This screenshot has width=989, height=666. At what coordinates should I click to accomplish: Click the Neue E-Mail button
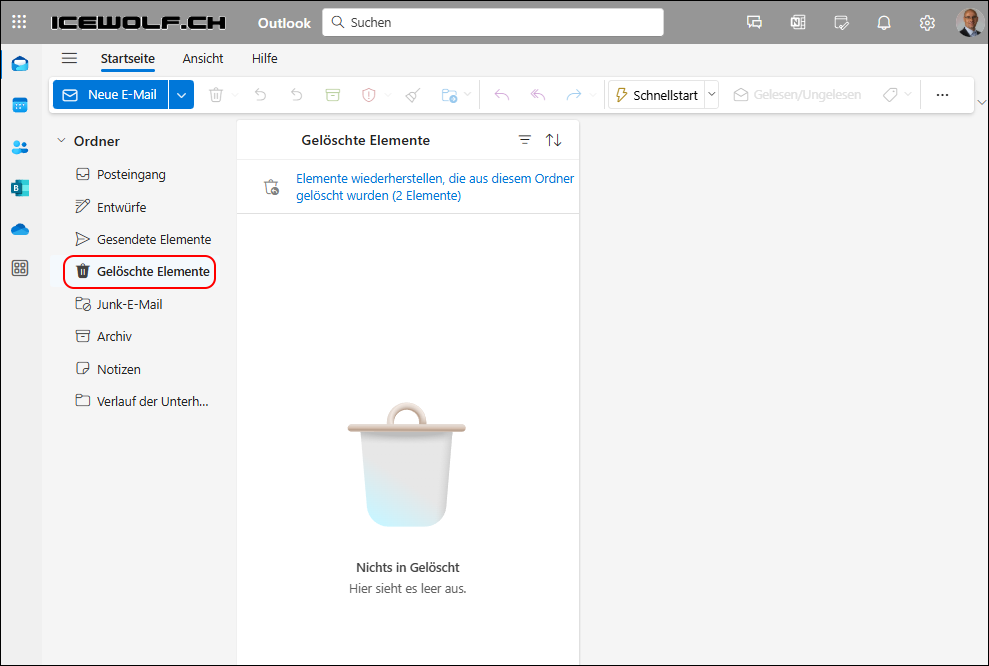point(110,95)
